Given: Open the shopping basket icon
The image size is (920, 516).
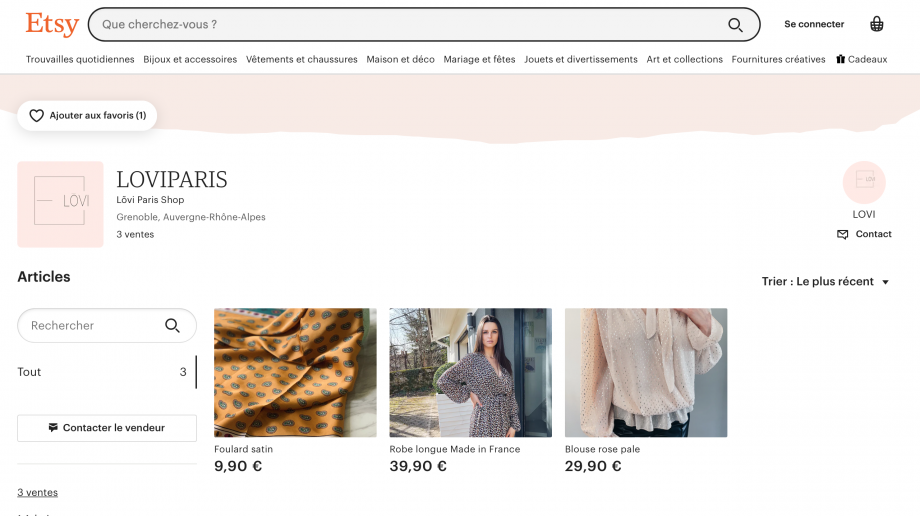Looking at the screenshot, I should tap(877, 24).
